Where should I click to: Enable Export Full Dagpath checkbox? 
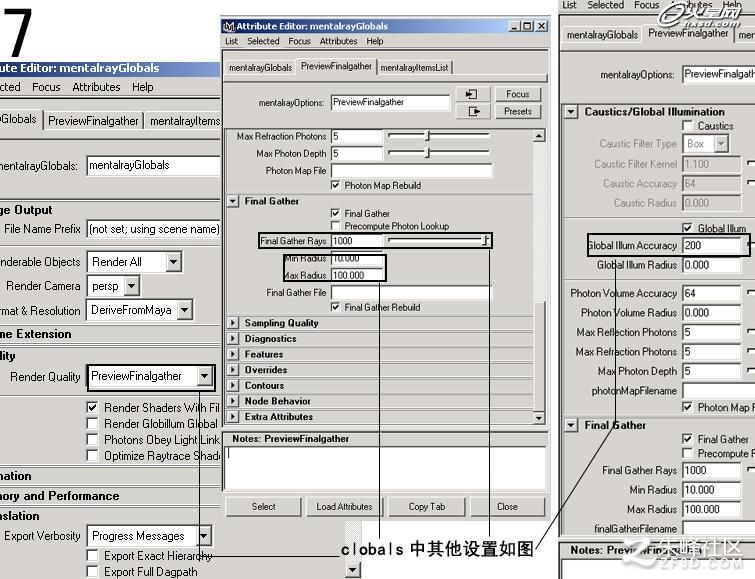pos(92,571)
